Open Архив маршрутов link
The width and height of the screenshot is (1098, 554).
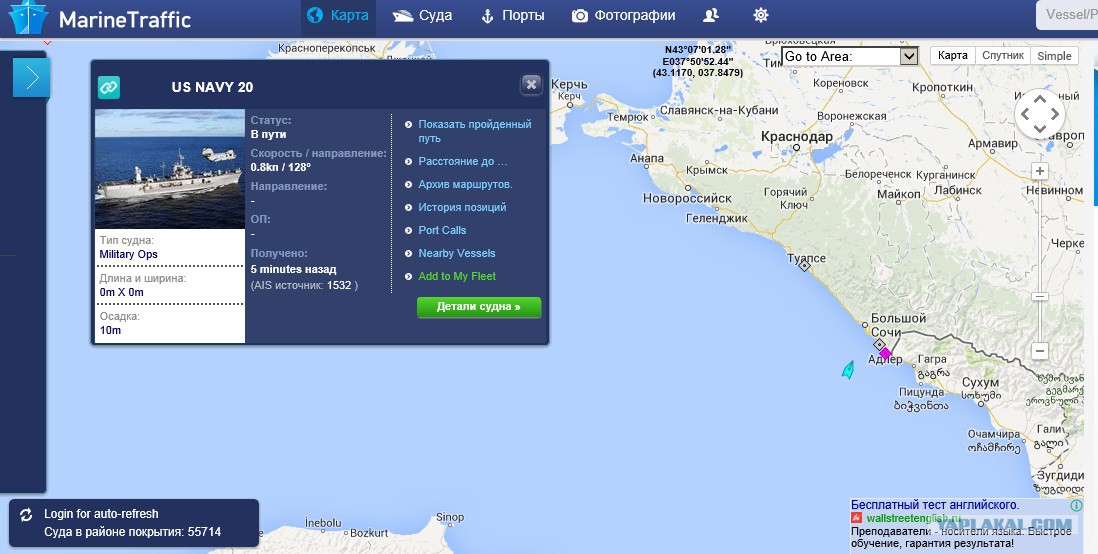tap(465, 184)
